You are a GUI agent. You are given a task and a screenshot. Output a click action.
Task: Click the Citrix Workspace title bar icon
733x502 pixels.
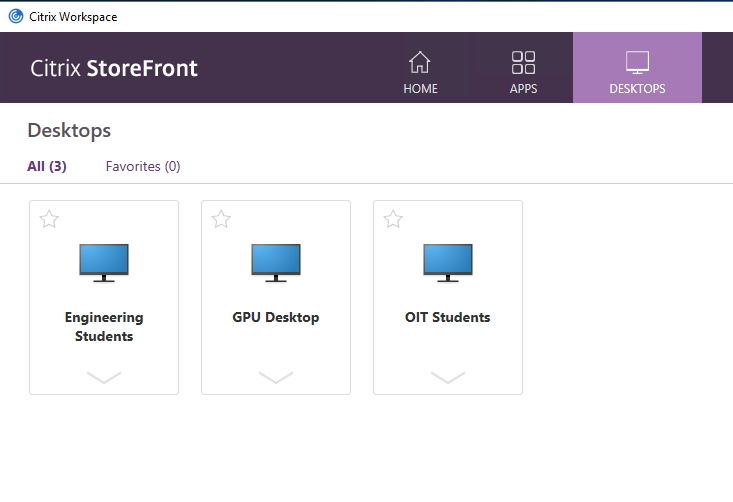click(x=15, y=15)
